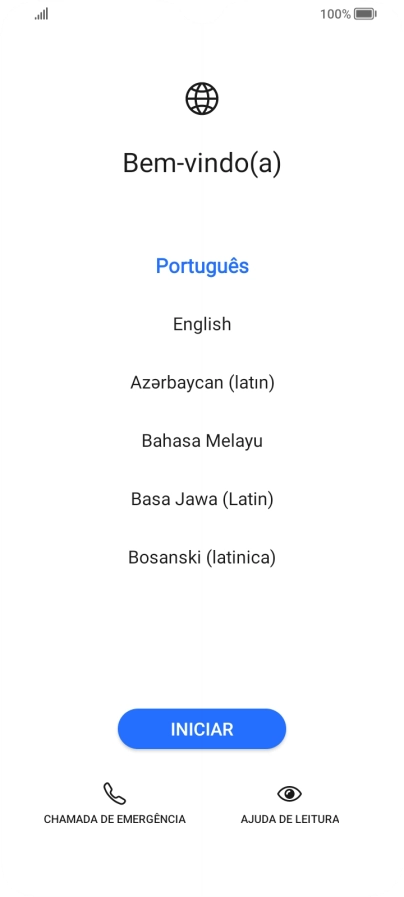This screenshot has height=897, width=404.
Task: Pick Bahasa Melayu from the list
Action: click(202, 440)
